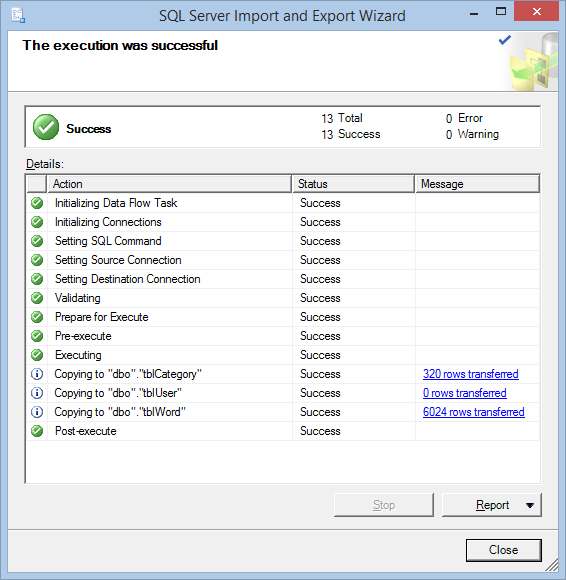Click the wizard app icon in title bar
This screenshot has width=566, height=580.
[18, 16]
